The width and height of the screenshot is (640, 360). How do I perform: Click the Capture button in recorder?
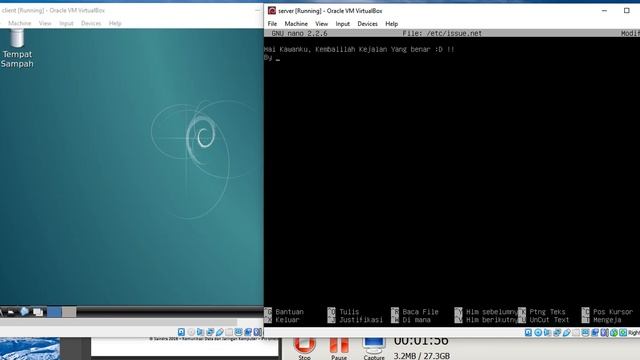tap(374, 348)
